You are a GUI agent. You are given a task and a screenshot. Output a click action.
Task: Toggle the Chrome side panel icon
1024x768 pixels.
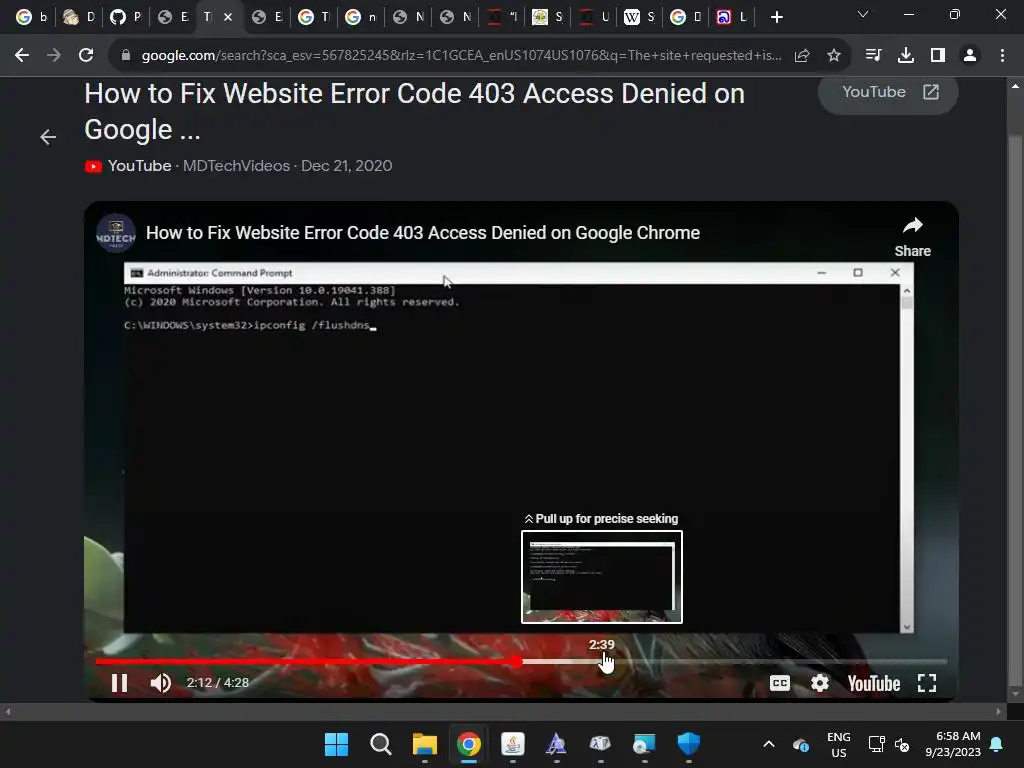(x=938, y=56)
